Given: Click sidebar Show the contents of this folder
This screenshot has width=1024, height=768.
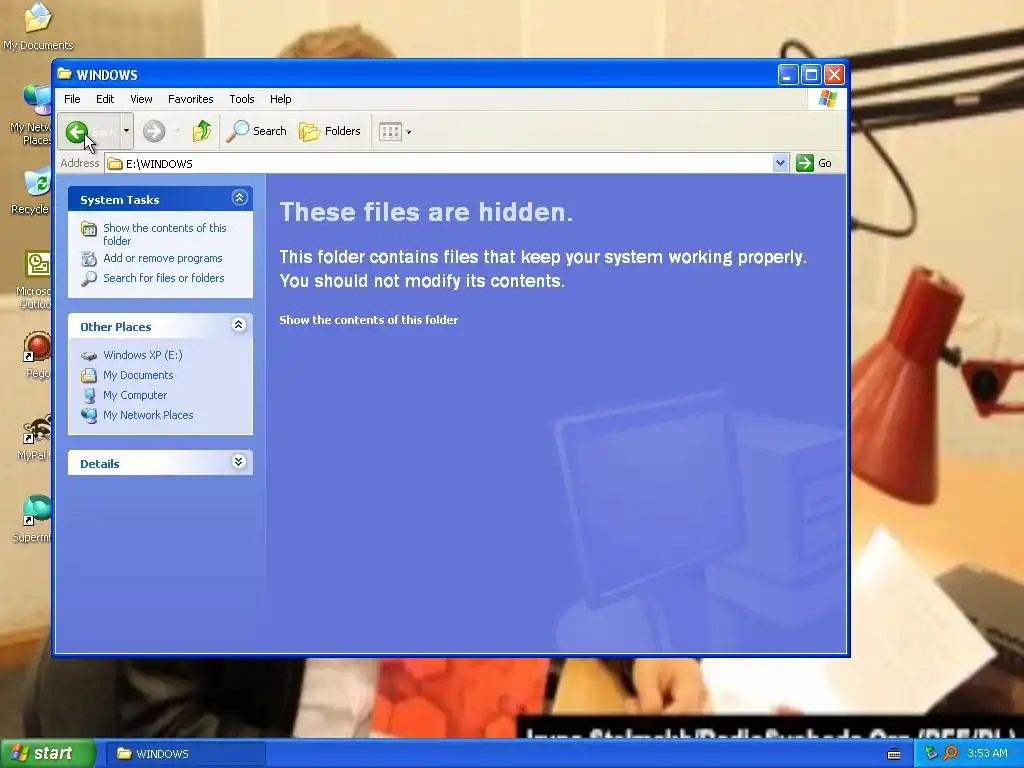Looking at the screenshot, I should 165,234.
